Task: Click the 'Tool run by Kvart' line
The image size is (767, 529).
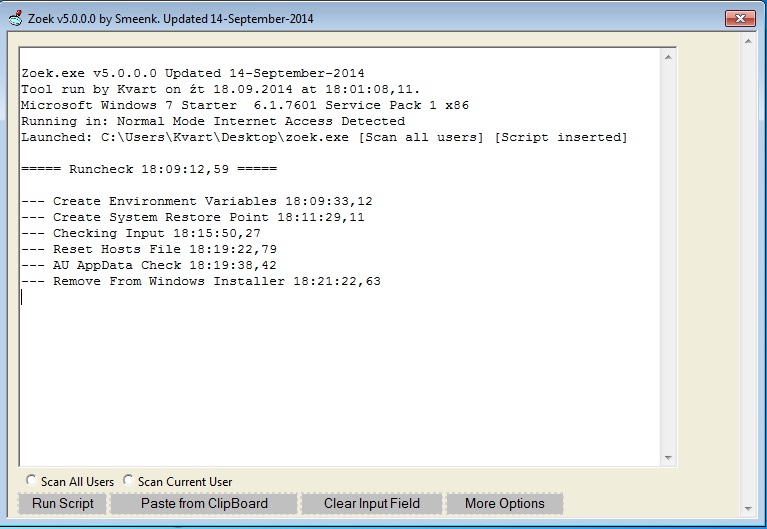Action: click(220, 90)
